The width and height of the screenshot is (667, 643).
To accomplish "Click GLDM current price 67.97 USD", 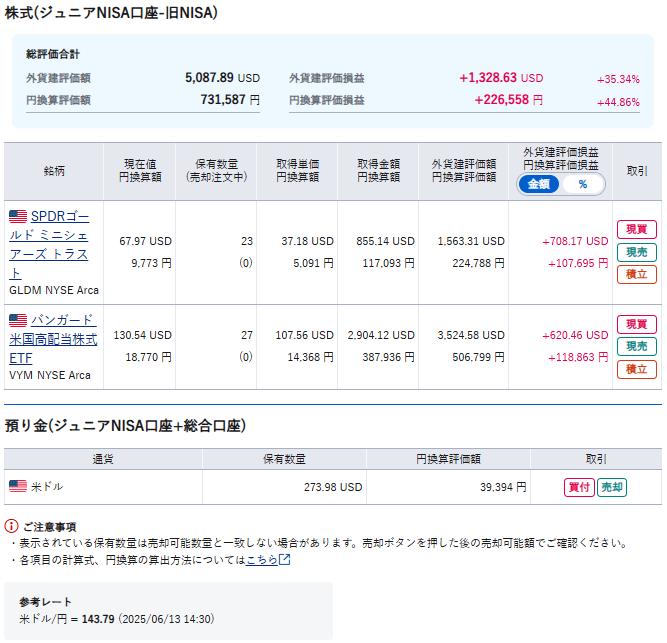I will pyautogui.click(x=145, y=242).
